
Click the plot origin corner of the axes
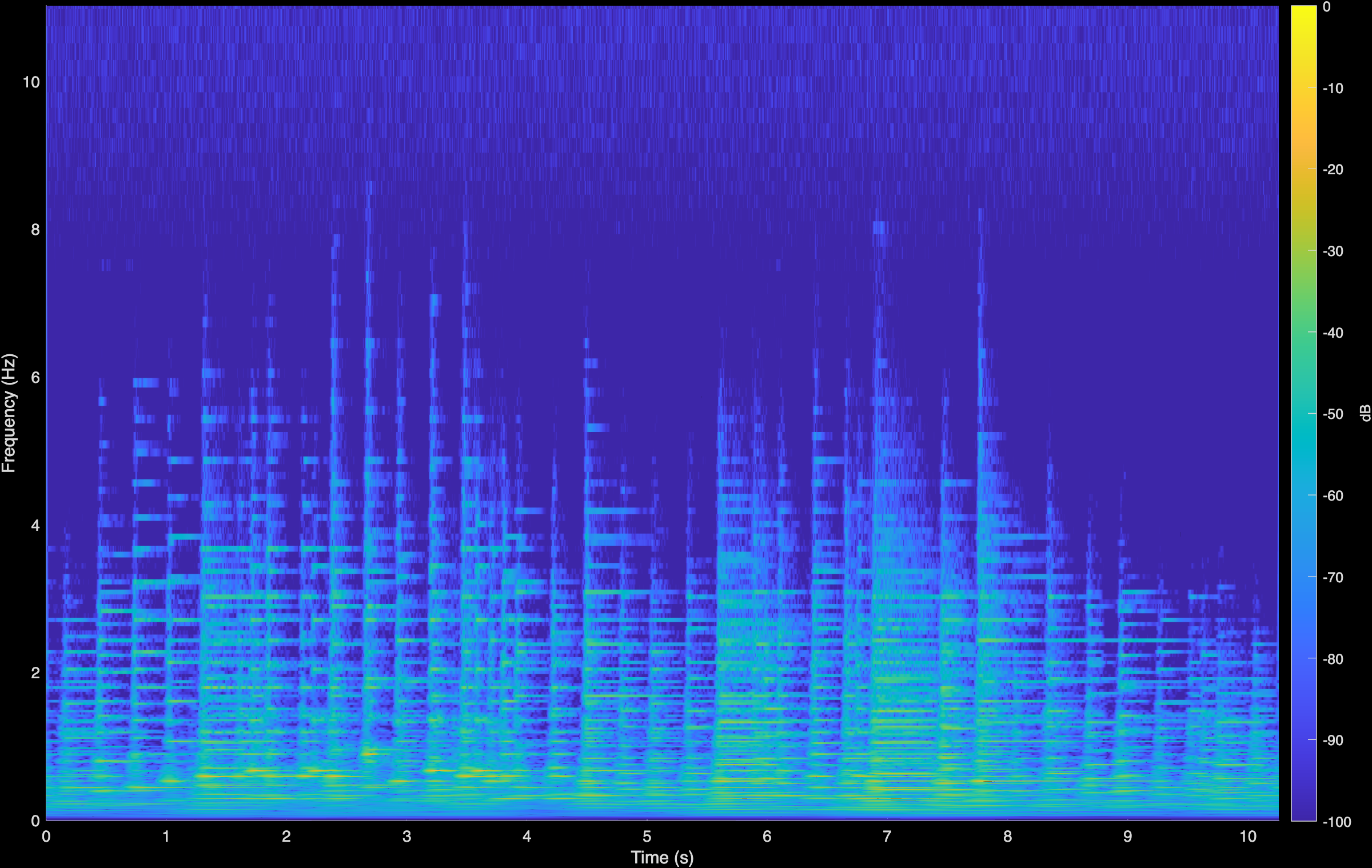pyautogui.click(x=47, y=820)
